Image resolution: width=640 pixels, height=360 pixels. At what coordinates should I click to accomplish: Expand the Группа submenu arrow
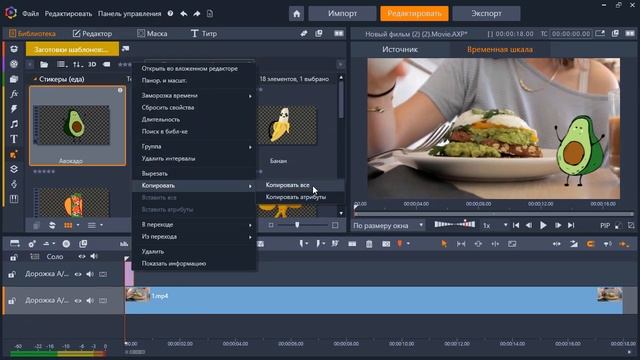250,147
